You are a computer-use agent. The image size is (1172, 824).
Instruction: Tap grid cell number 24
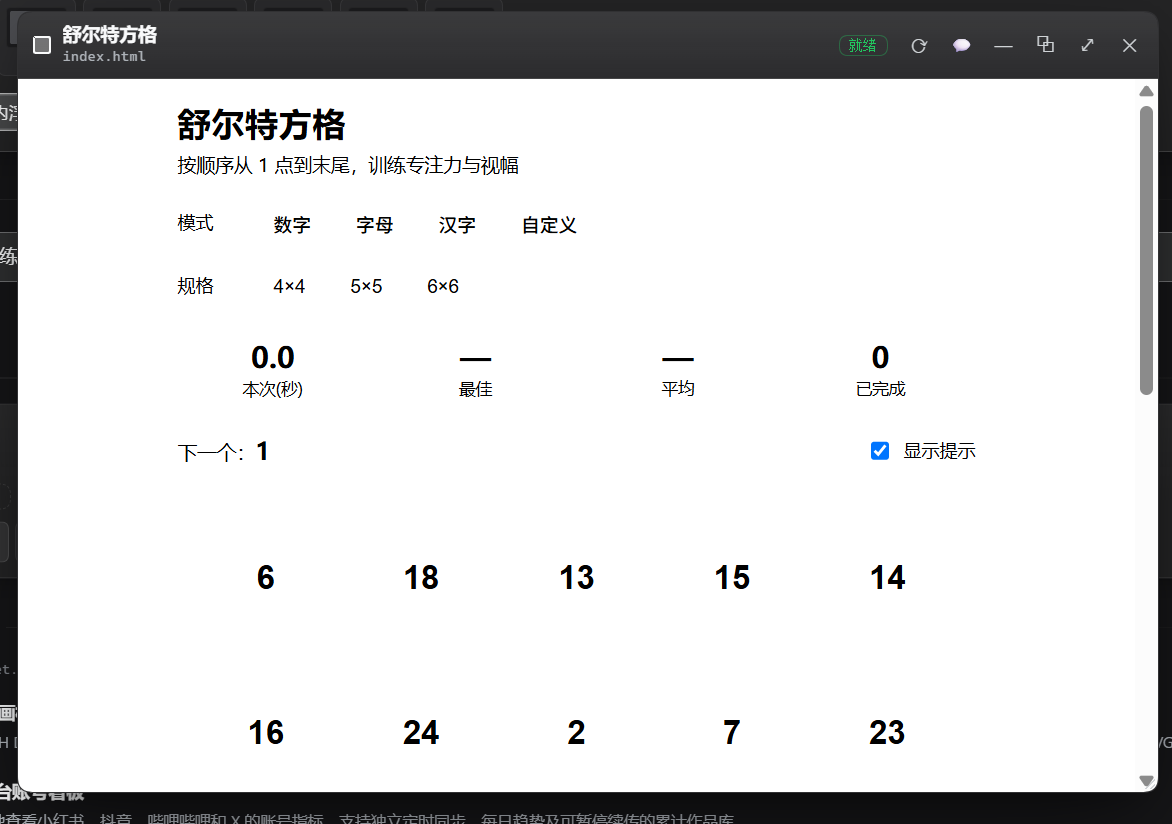(421, 732)
